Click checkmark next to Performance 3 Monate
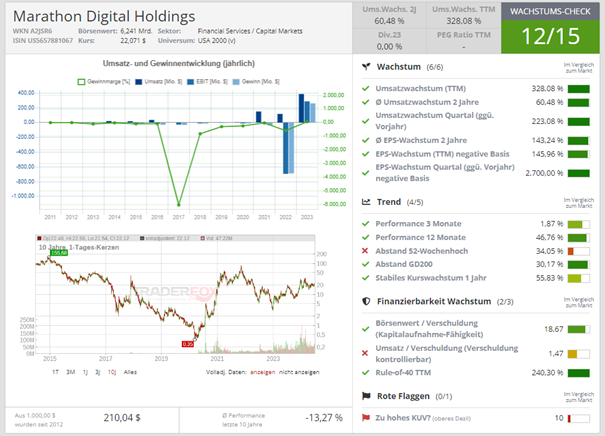The height and width of the screenshot is (436, 605). coord(365,224)
